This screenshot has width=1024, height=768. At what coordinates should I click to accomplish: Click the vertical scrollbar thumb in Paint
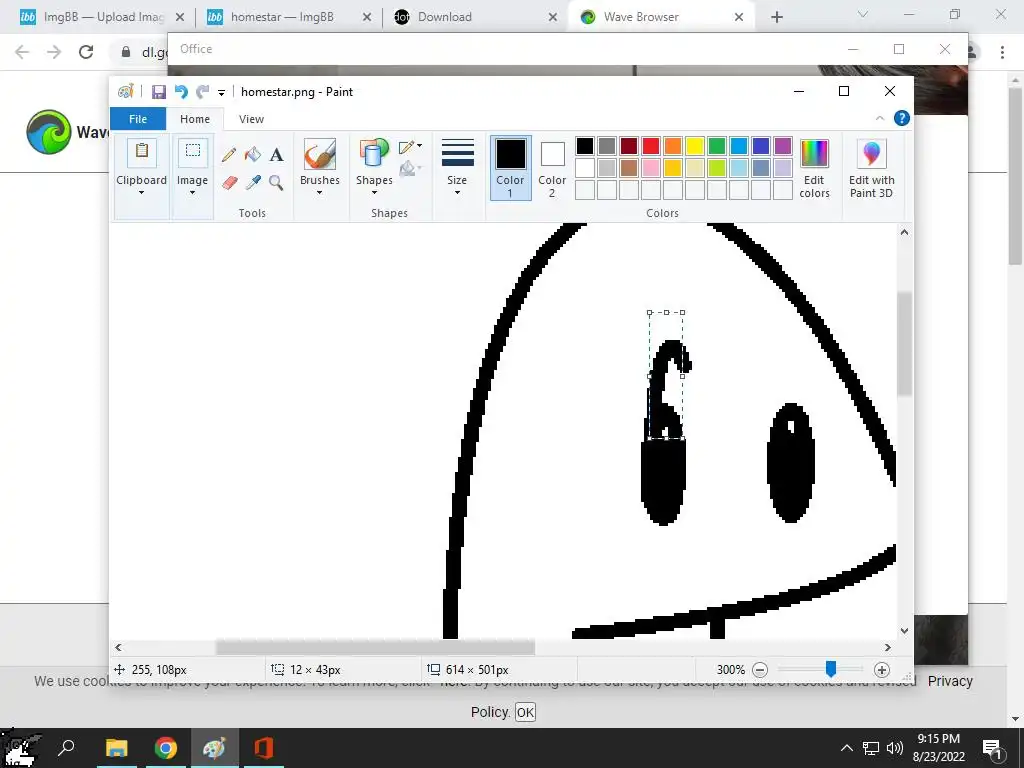[904, 344]
